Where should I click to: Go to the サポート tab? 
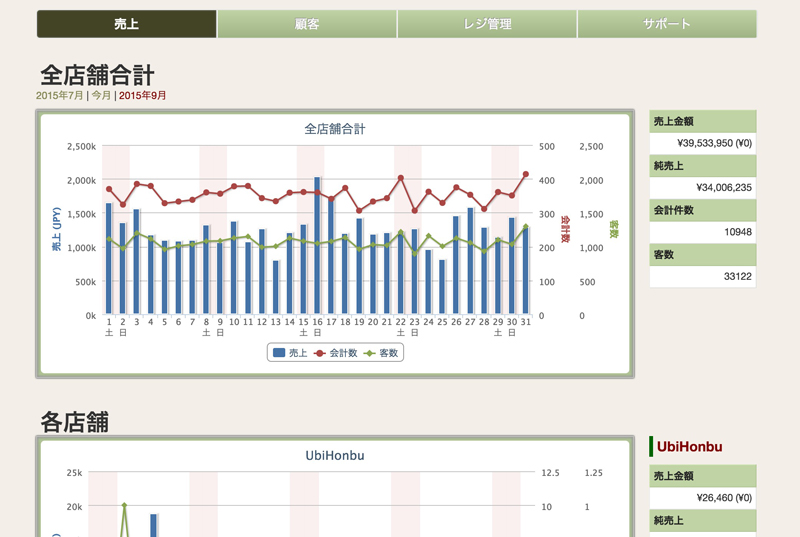pos(667,24)
